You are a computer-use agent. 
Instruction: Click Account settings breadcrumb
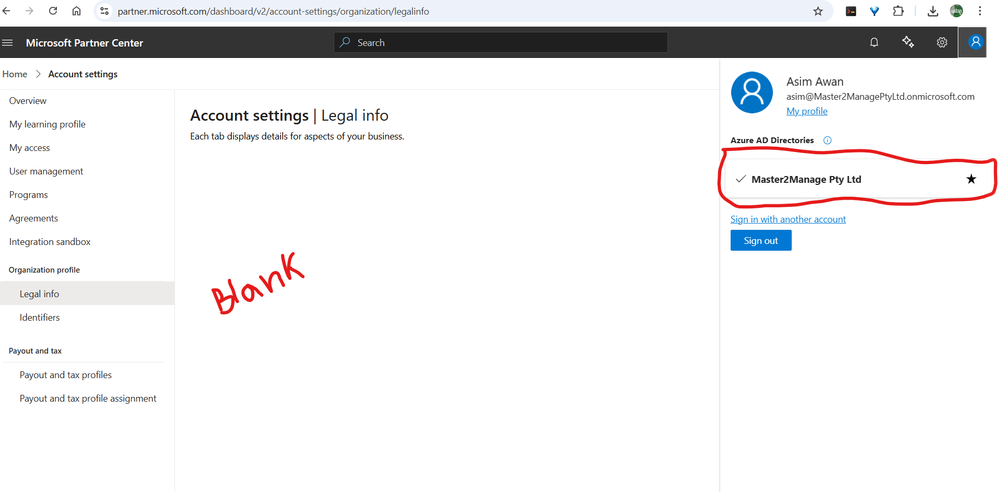[83, 74]
